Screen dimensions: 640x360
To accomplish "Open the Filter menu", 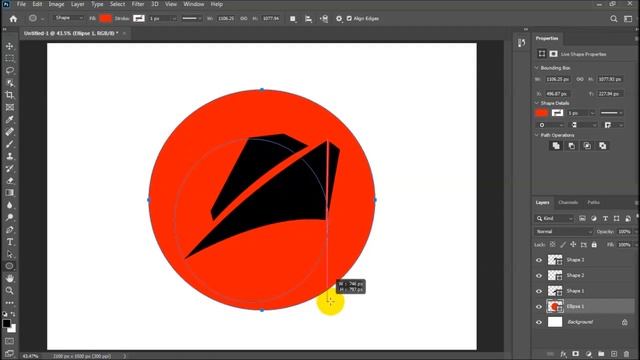I will pos(138,4).
